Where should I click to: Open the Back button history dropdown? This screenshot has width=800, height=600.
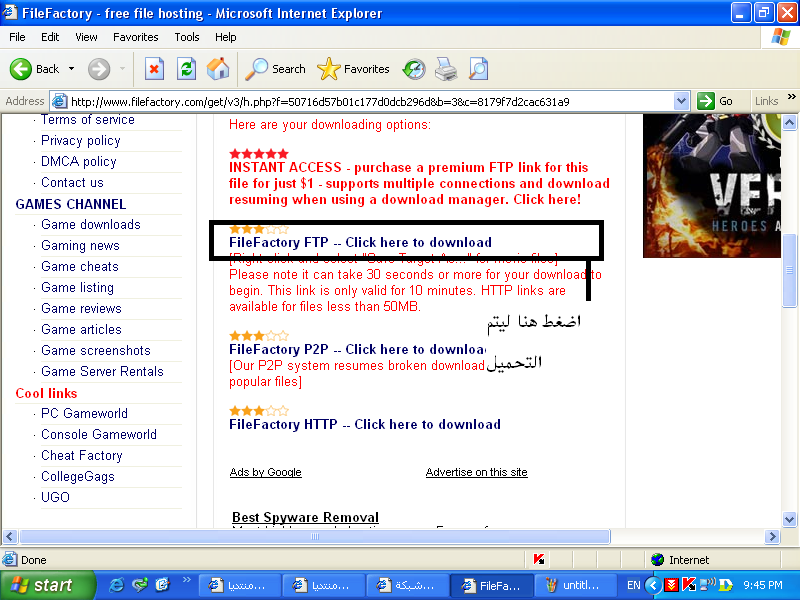[71, 69]
